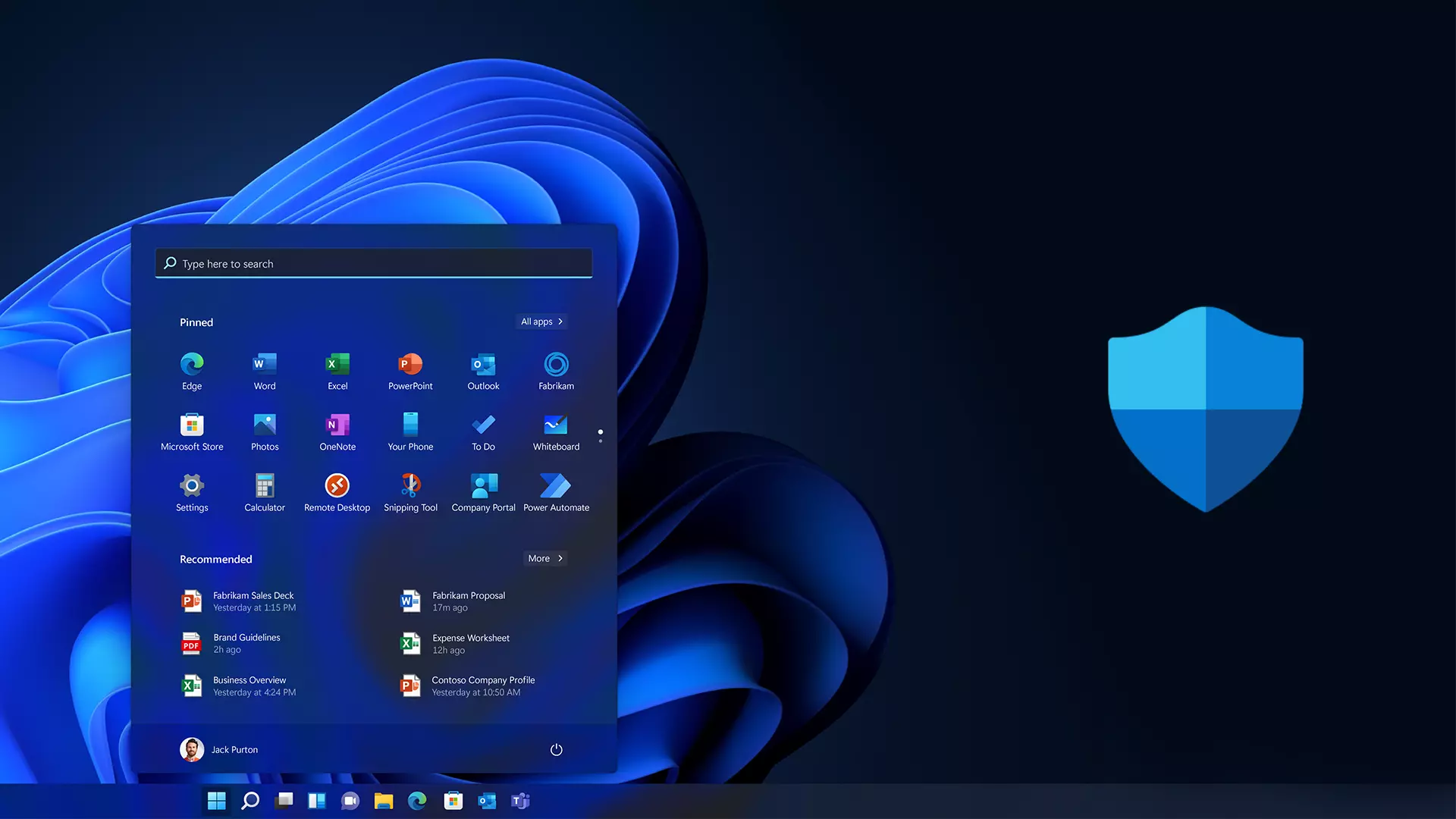Launch Snipping Tool
1456x819 pixels.
pyautogui.click(x=410, y=492)
